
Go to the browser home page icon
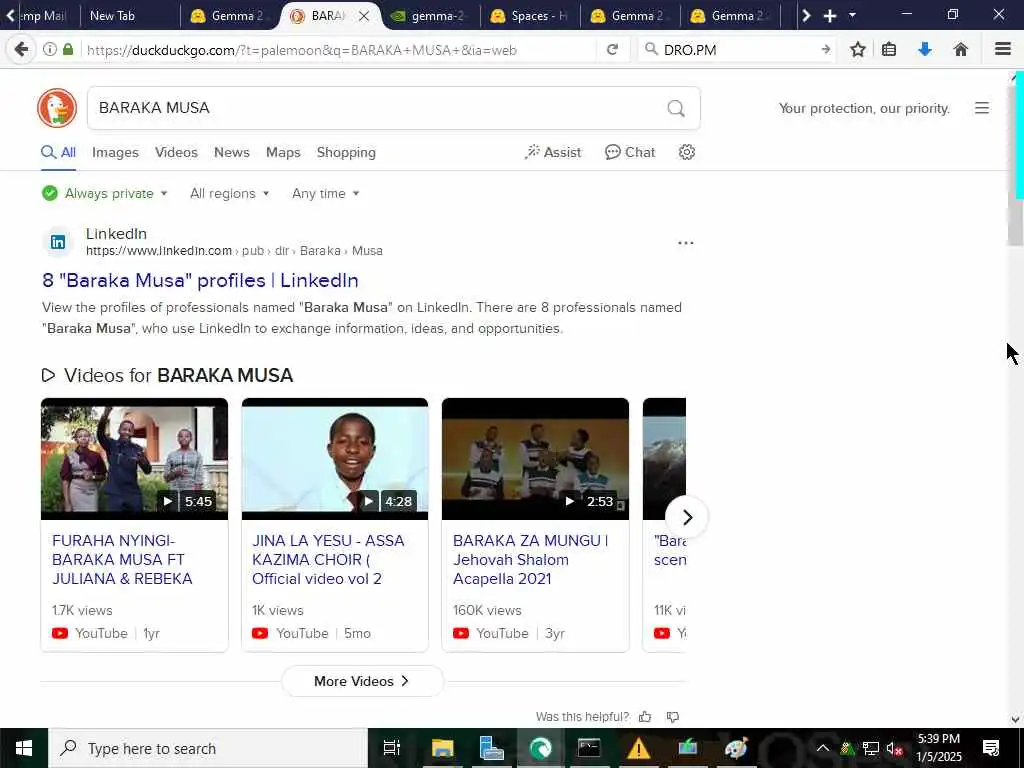point(960,50)
